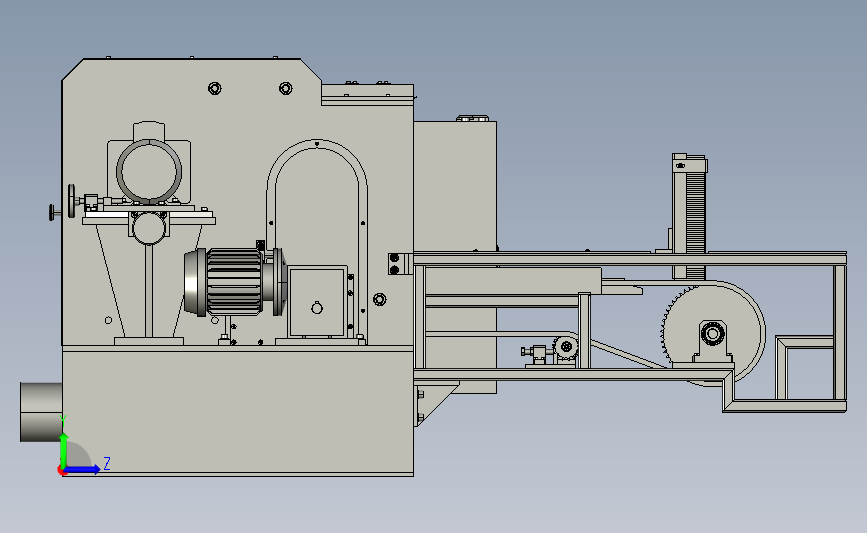This screenshot has width=867, height=533.
Task: Pick the small sprocket gear on the lower frame
Action: (566, 348)
